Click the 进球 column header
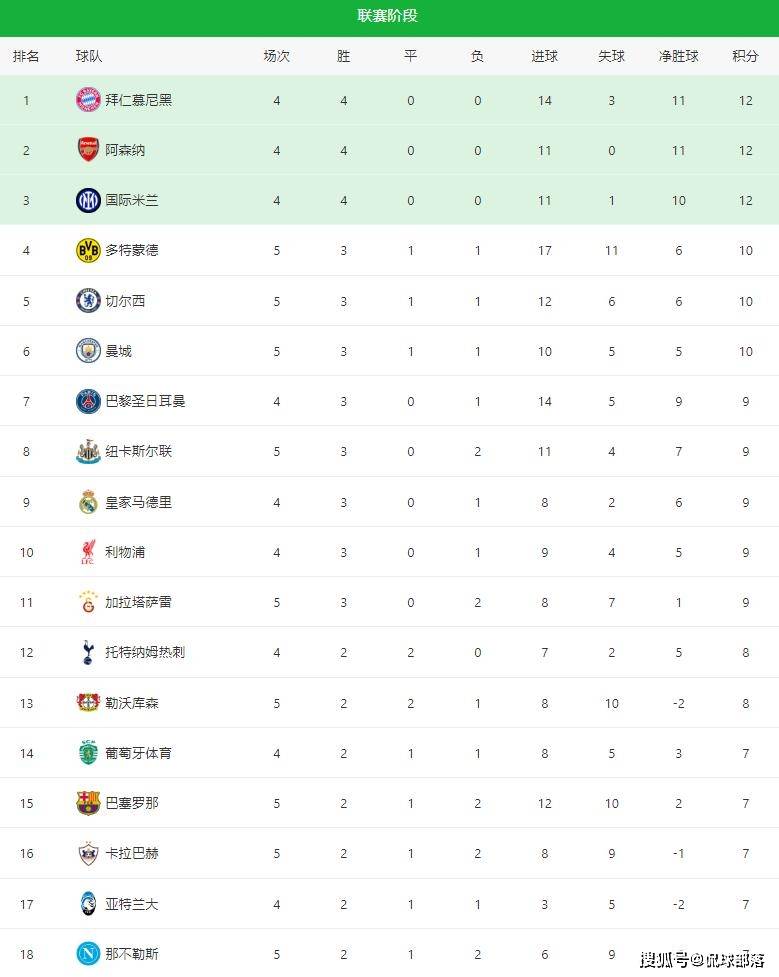Image resolution: width=779 pixels, height=977 pixels. coord(544,56)
